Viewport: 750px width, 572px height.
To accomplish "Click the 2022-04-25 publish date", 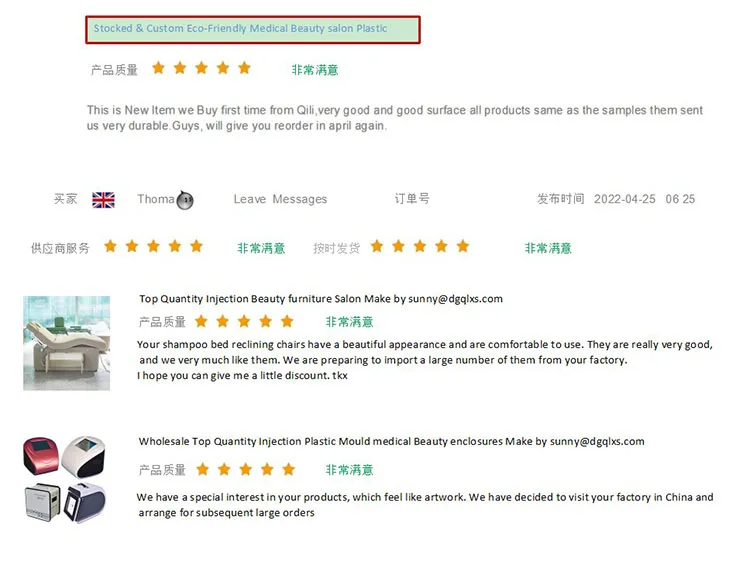I will tap(625, 199).
